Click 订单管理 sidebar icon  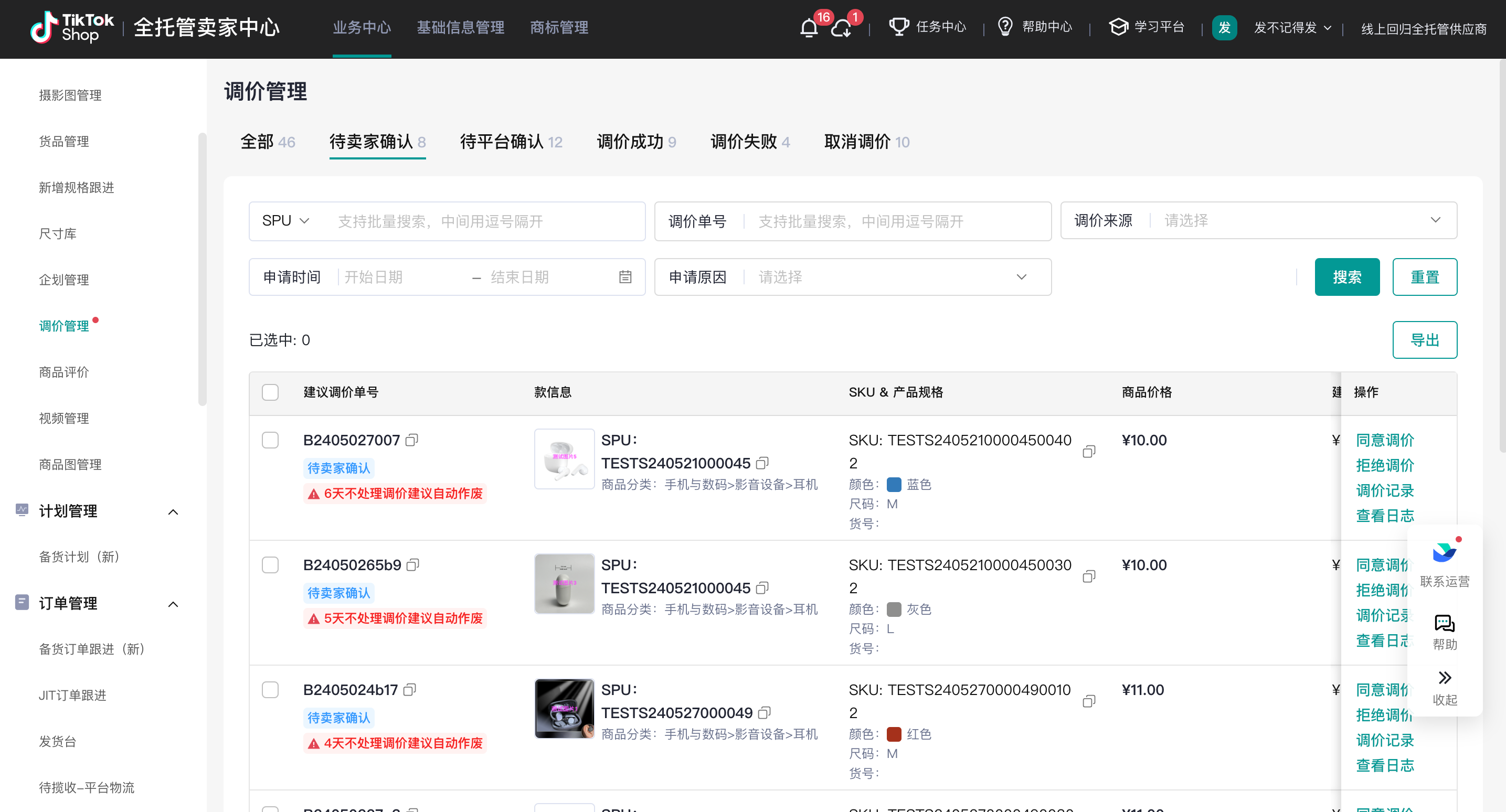click(22, 602)
